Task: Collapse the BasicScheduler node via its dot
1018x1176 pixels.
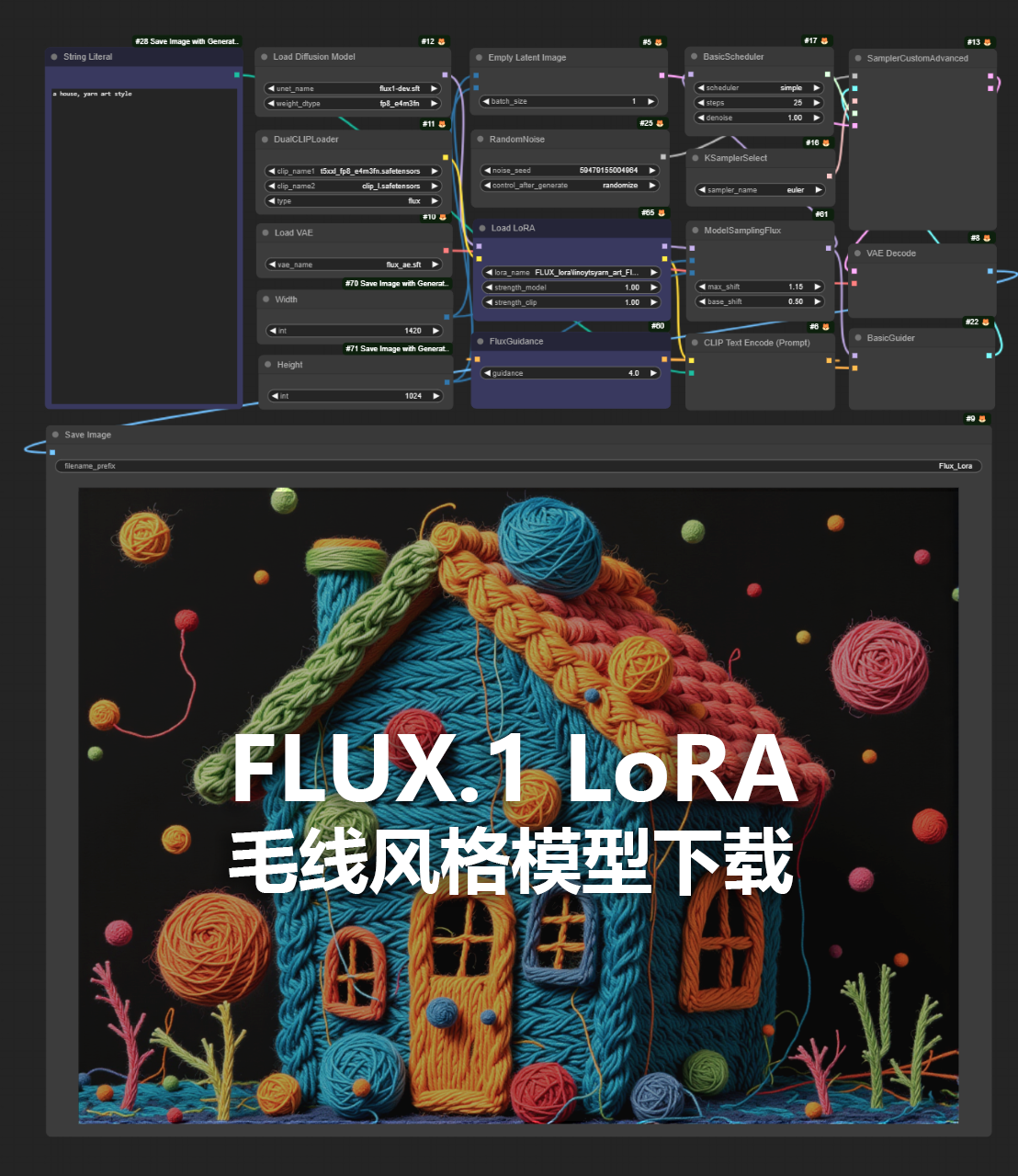Action: (694, 57)
